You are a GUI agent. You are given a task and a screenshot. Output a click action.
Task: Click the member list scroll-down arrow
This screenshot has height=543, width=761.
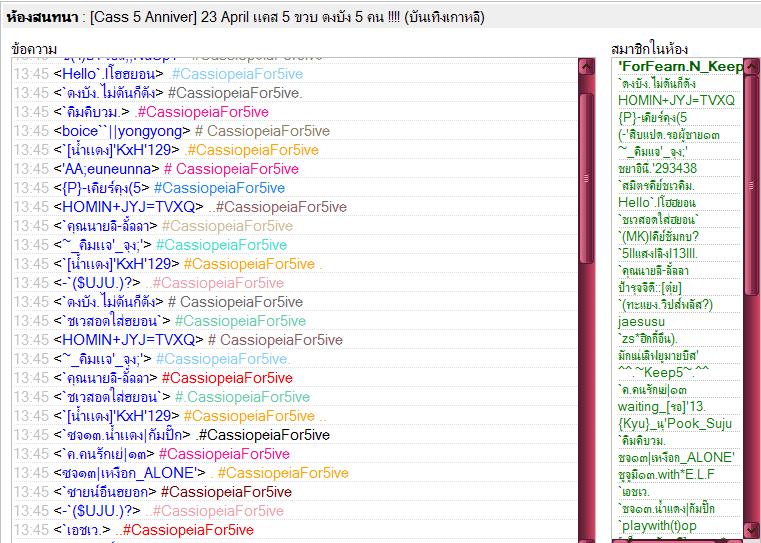point(751,529)
